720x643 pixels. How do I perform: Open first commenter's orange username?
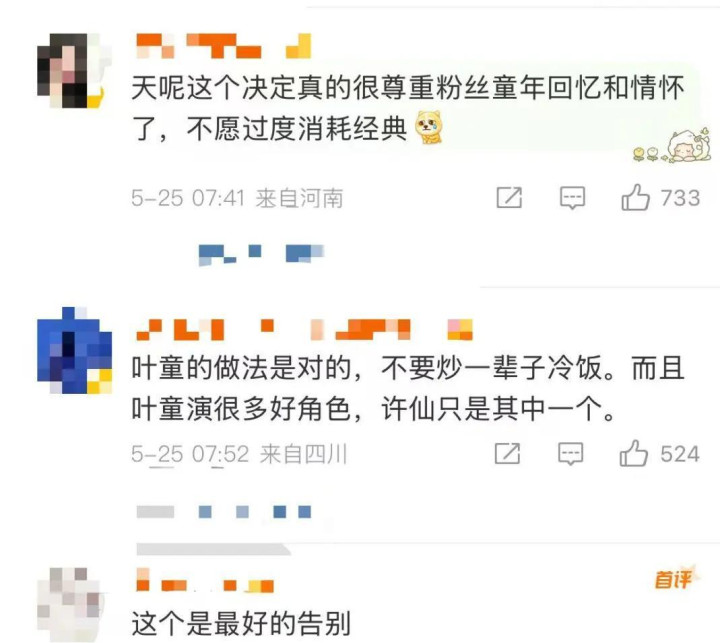coord(224,46)
